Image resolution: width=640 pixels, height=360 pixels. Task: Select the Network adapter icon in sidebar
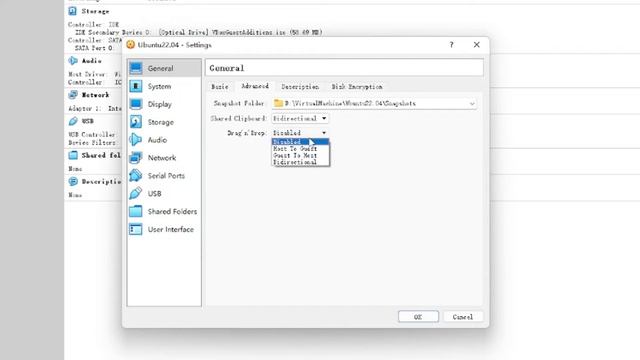click(136, 158)
